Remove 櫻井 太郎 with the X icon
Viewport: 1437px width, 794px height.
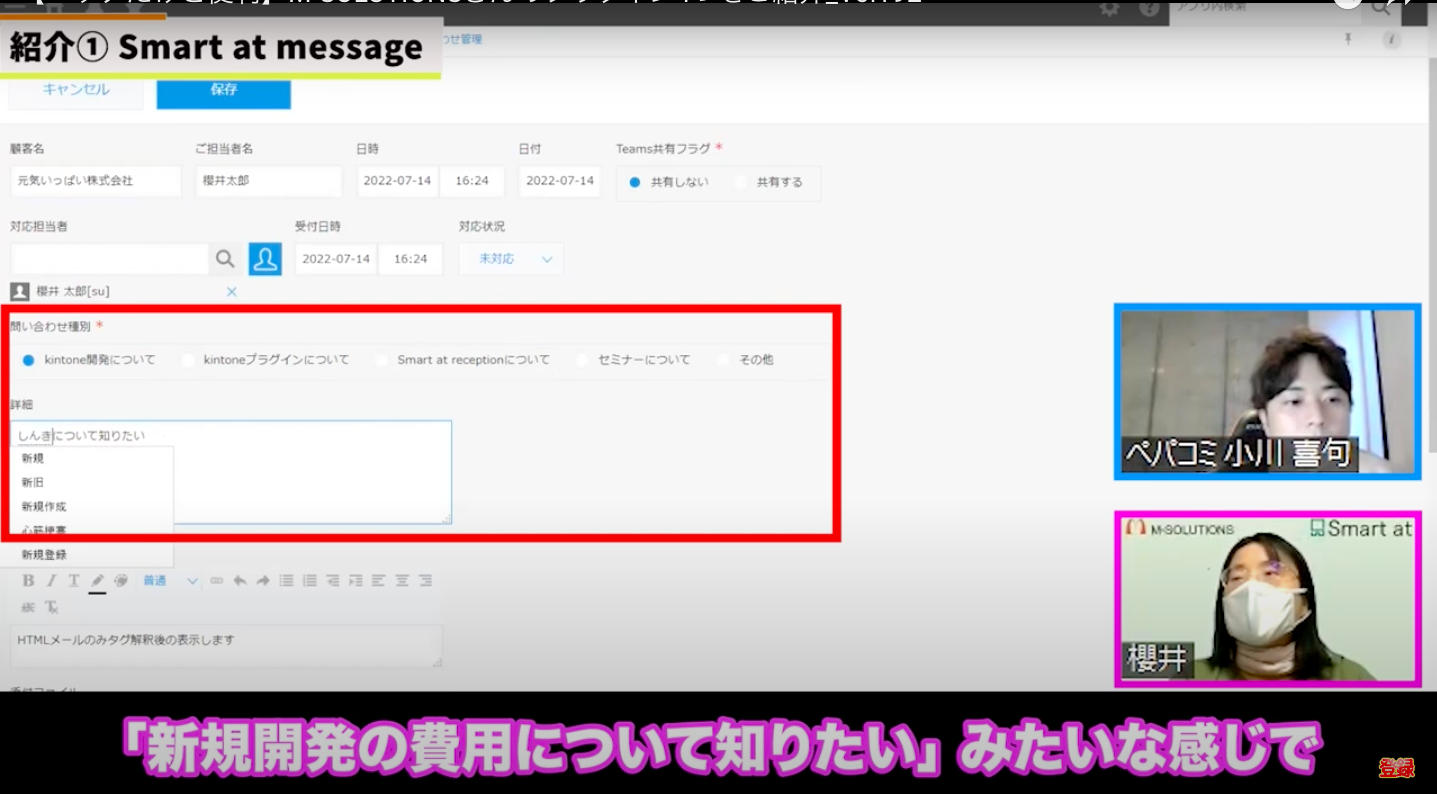pyautogui.click(x=232, y=292)
